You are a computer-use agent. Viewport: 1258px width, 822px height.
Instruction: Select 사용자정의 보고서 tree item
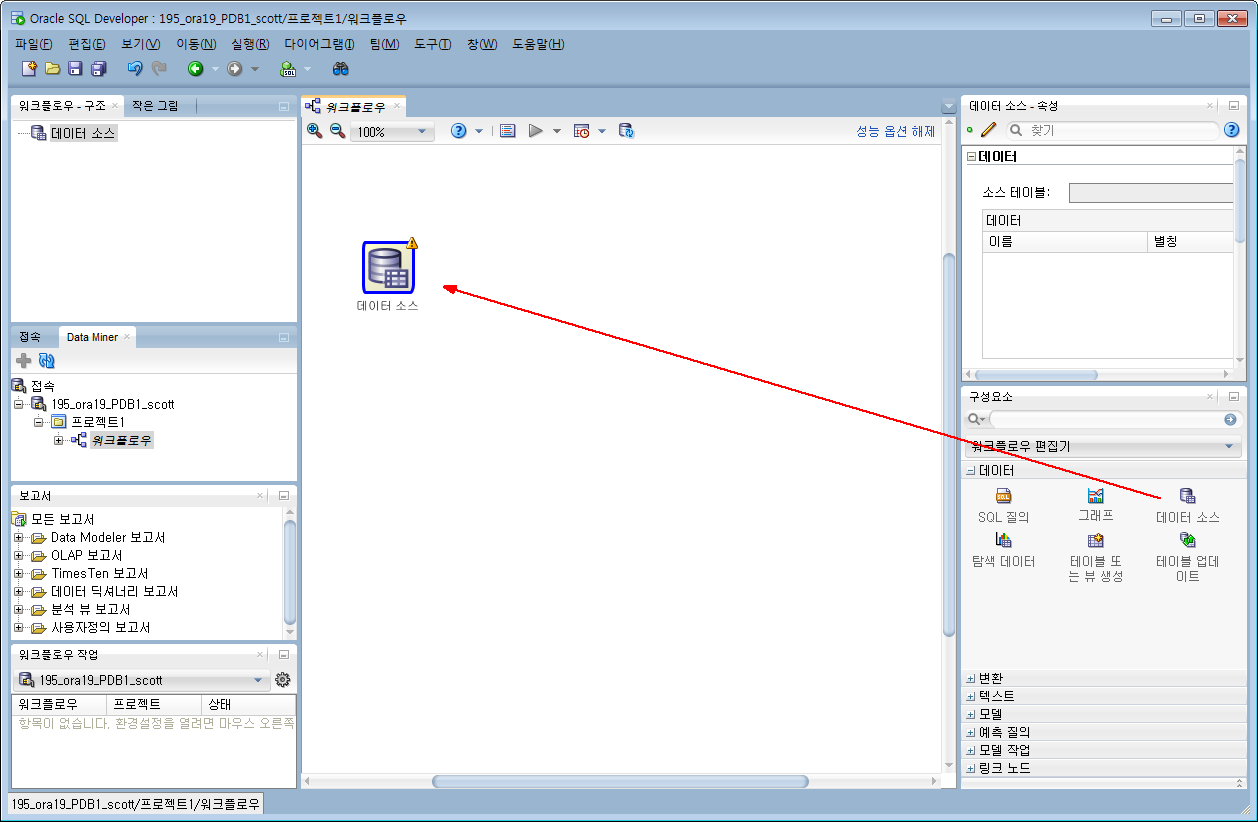tap(100, 628)
